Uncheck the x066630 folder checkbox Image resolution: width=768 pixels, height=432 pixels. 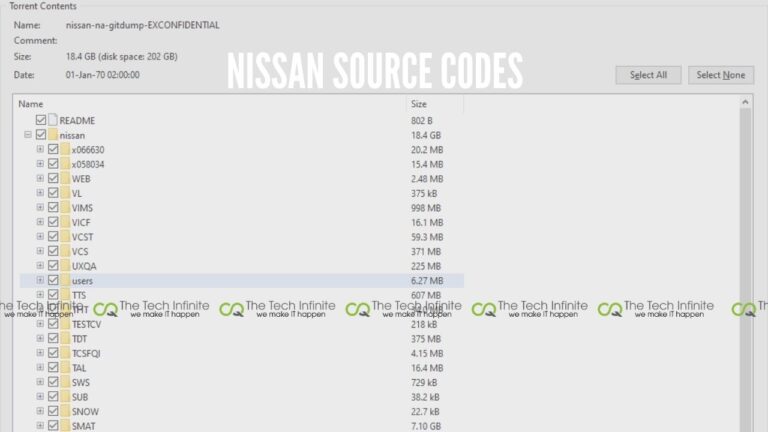[53, 149]
